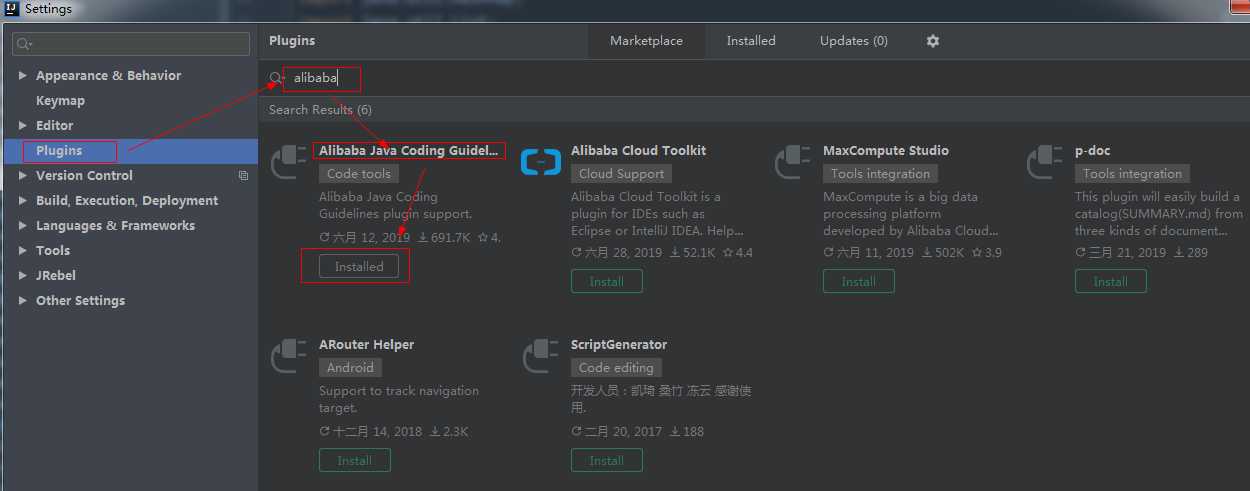Install Alibaba Cloud Toolkit plugin
The image size is (1250, 491).
(x=607, y=282)
